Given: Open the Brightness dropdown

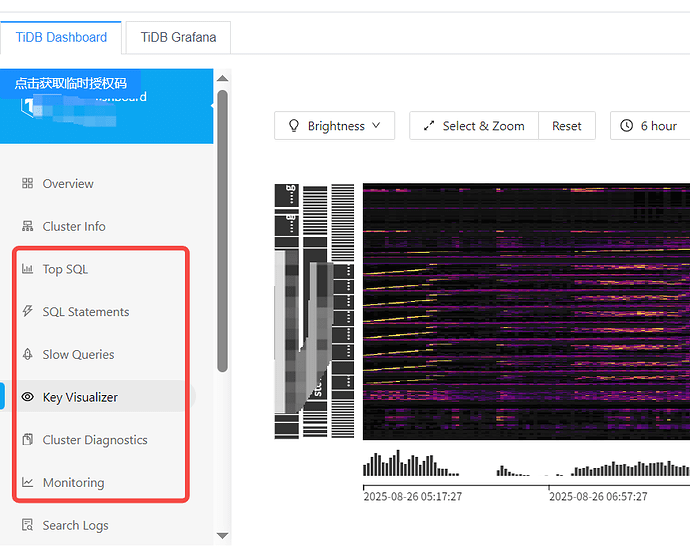Looking at the screenshot, I should [334, 126].
